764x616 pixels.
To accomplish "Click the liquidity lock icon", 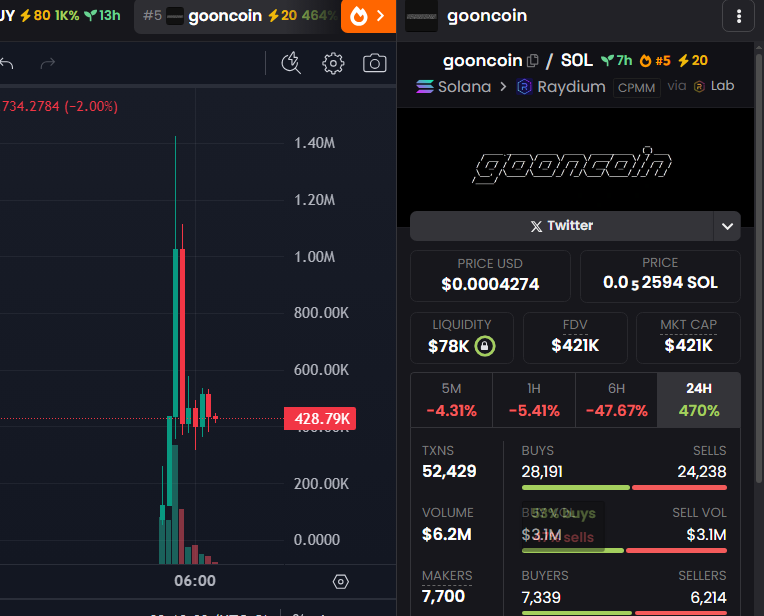I will click(x=485, y=346).
